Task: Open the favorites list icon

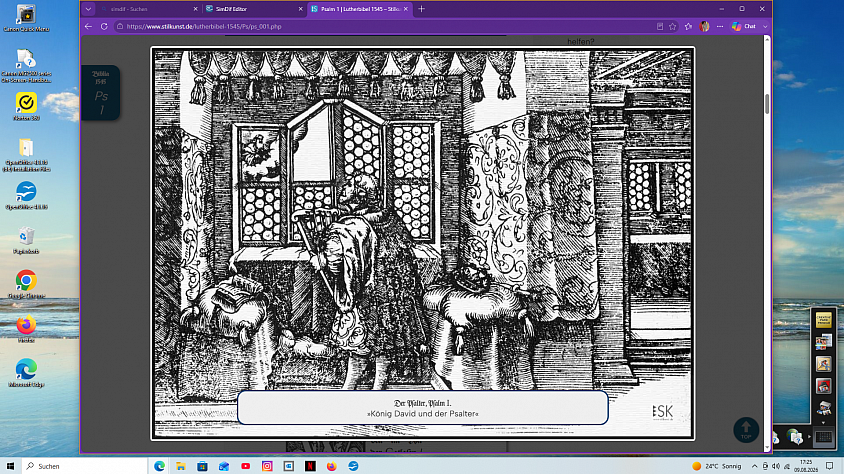Action: click(x=688, y=26)
